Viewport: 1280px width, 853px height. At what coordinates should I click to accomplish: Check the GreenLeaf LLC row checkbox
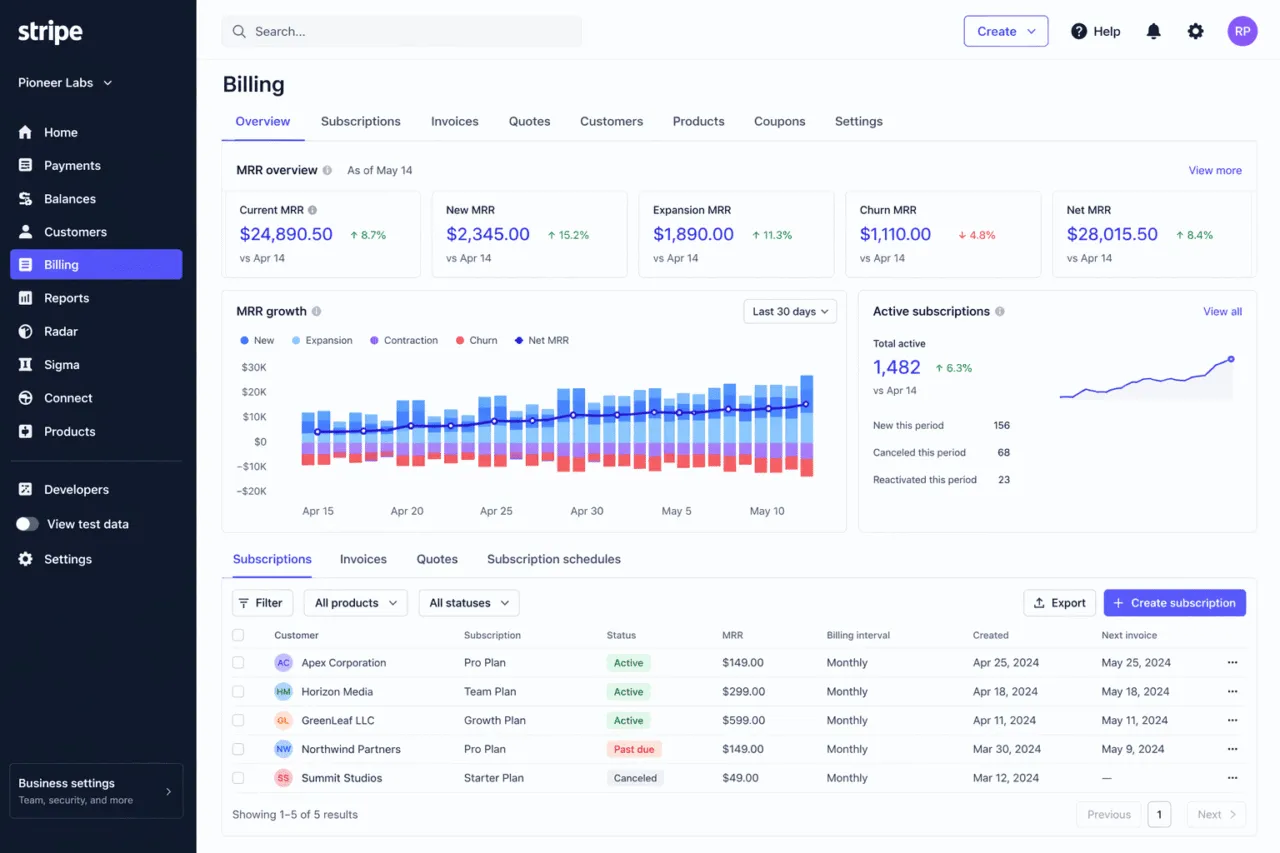coord(238,720)
